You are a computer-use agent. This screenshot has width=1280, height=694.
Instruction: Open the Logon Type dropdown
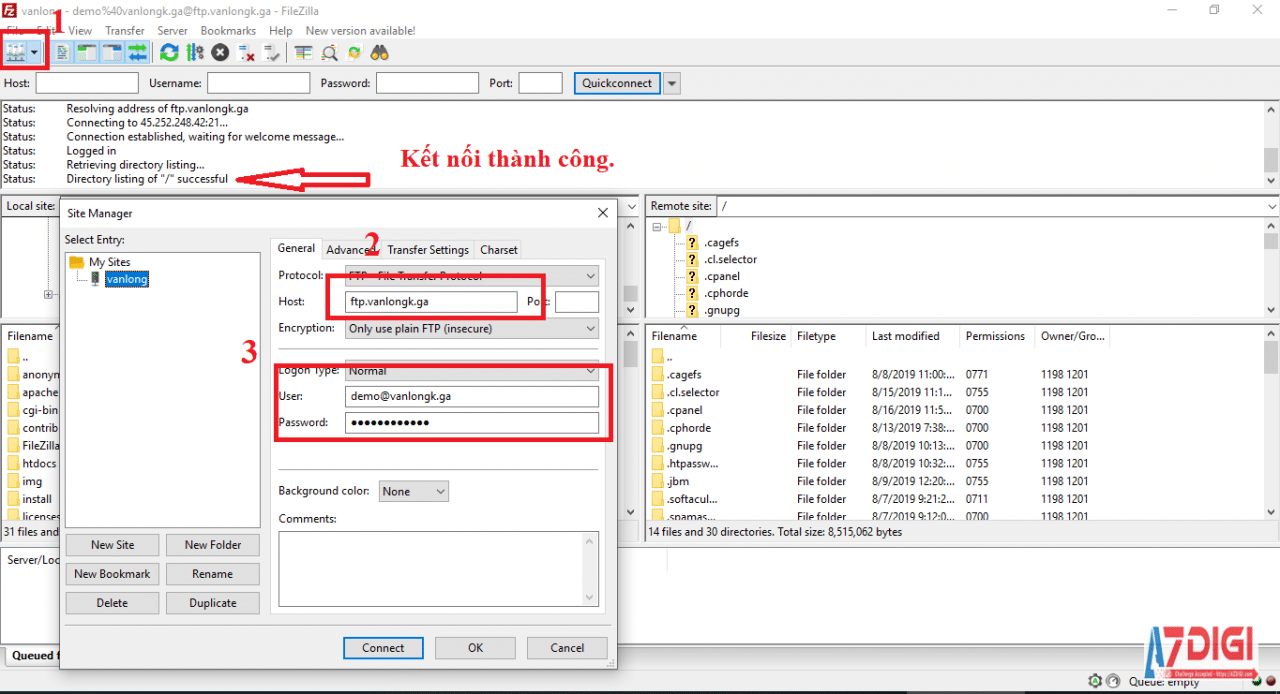tap(472, 370)
